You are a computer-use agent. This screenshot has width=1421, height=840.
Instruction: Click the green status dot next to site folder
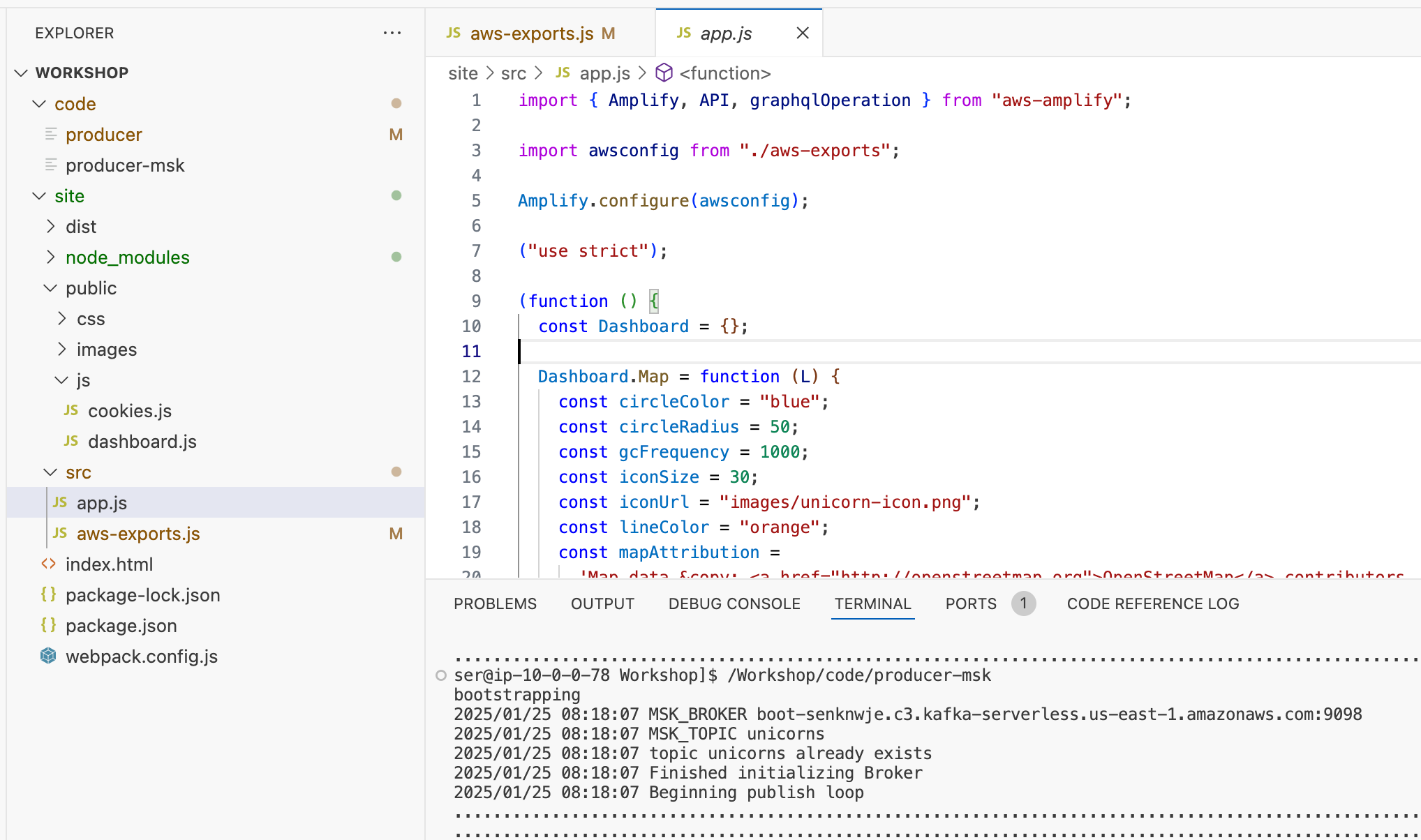pos(396,195)
